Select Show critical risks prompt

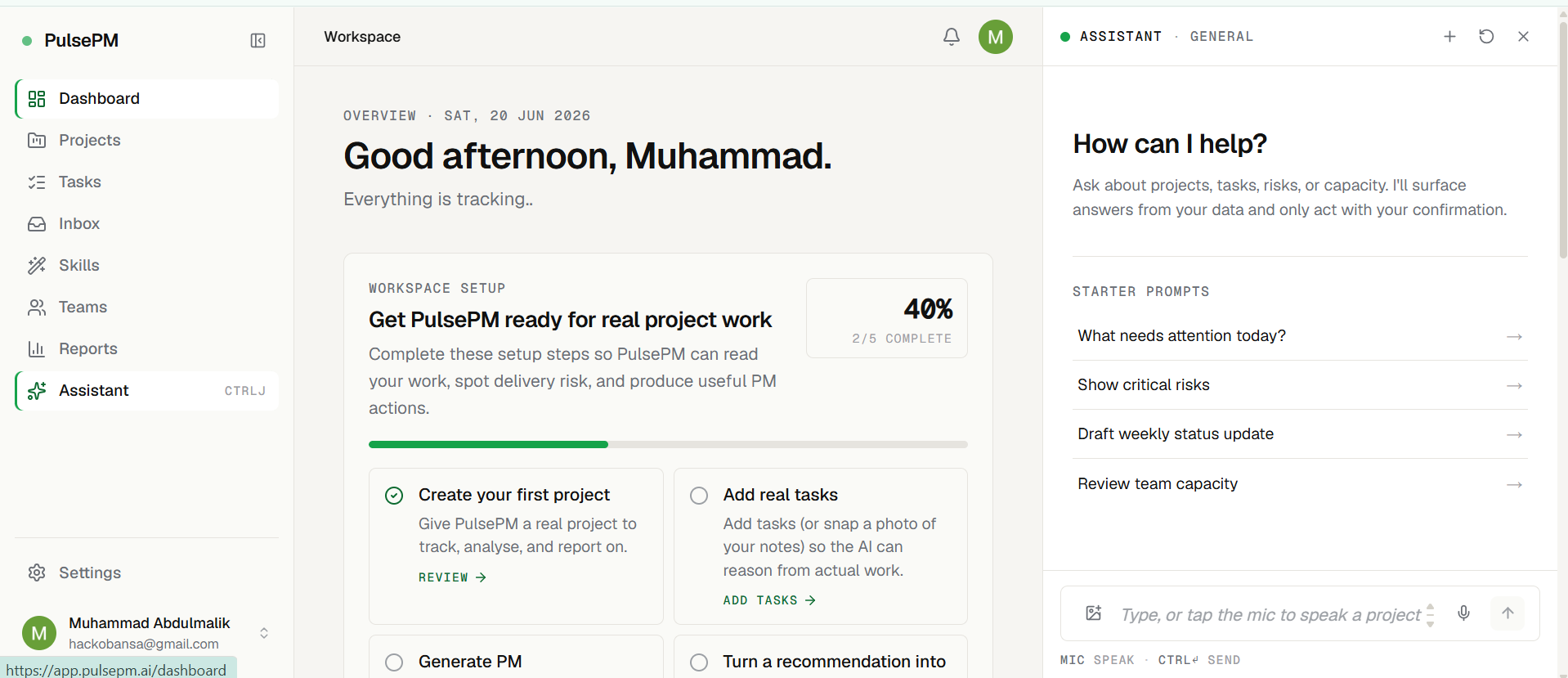pos(1300,385)
